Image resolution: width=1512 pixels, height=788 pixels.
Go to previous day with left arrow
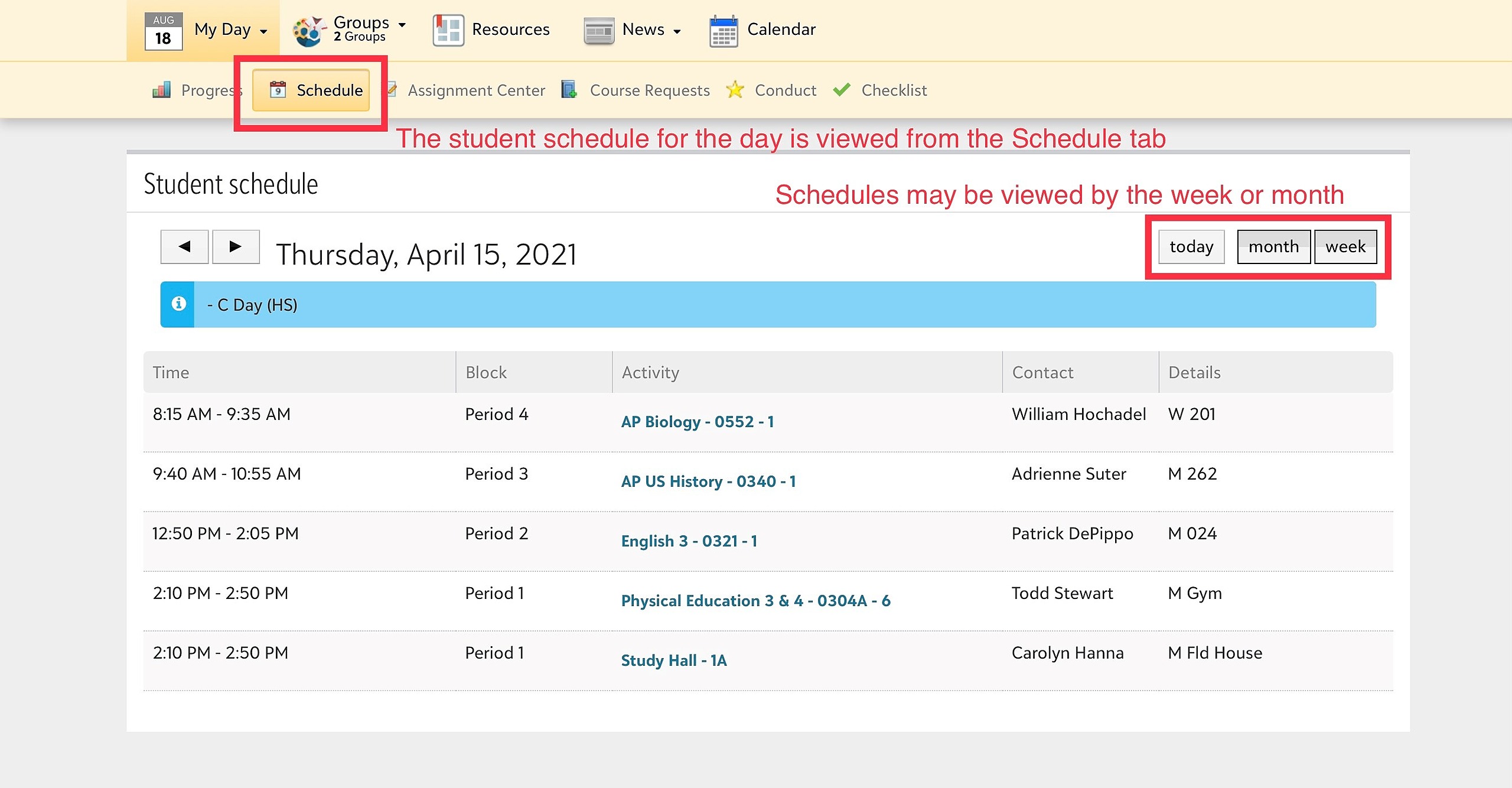click(x=184, y=246)
